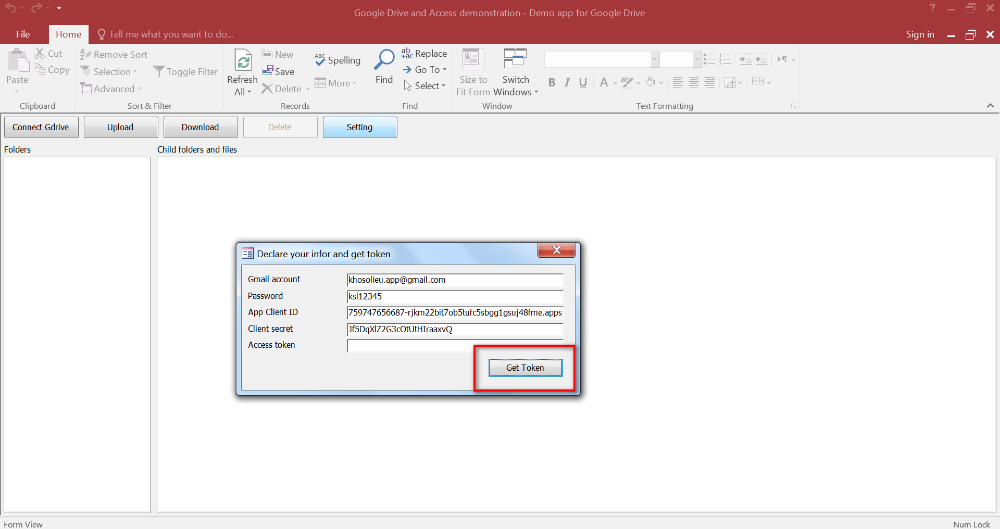1000x529 pixels.
Task: Click the New record icon
Action: (267, 54)
